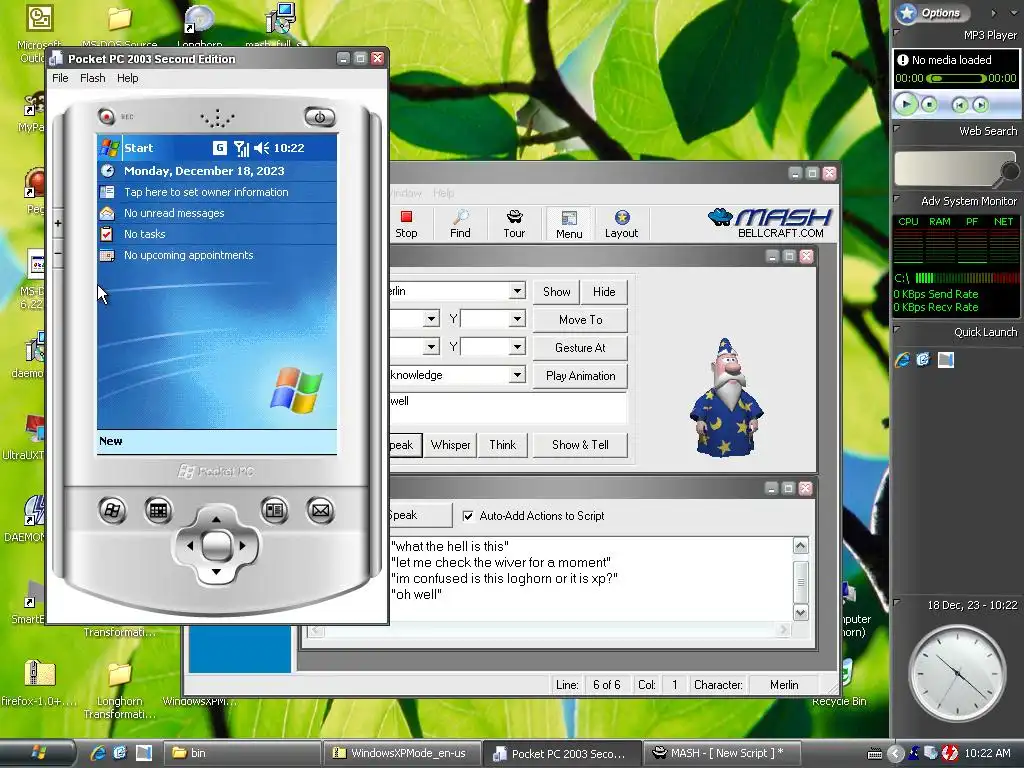Click the up arrow on Pocket PC d-pad
Screen dimensions: 1024x768
tap(216, 519)
